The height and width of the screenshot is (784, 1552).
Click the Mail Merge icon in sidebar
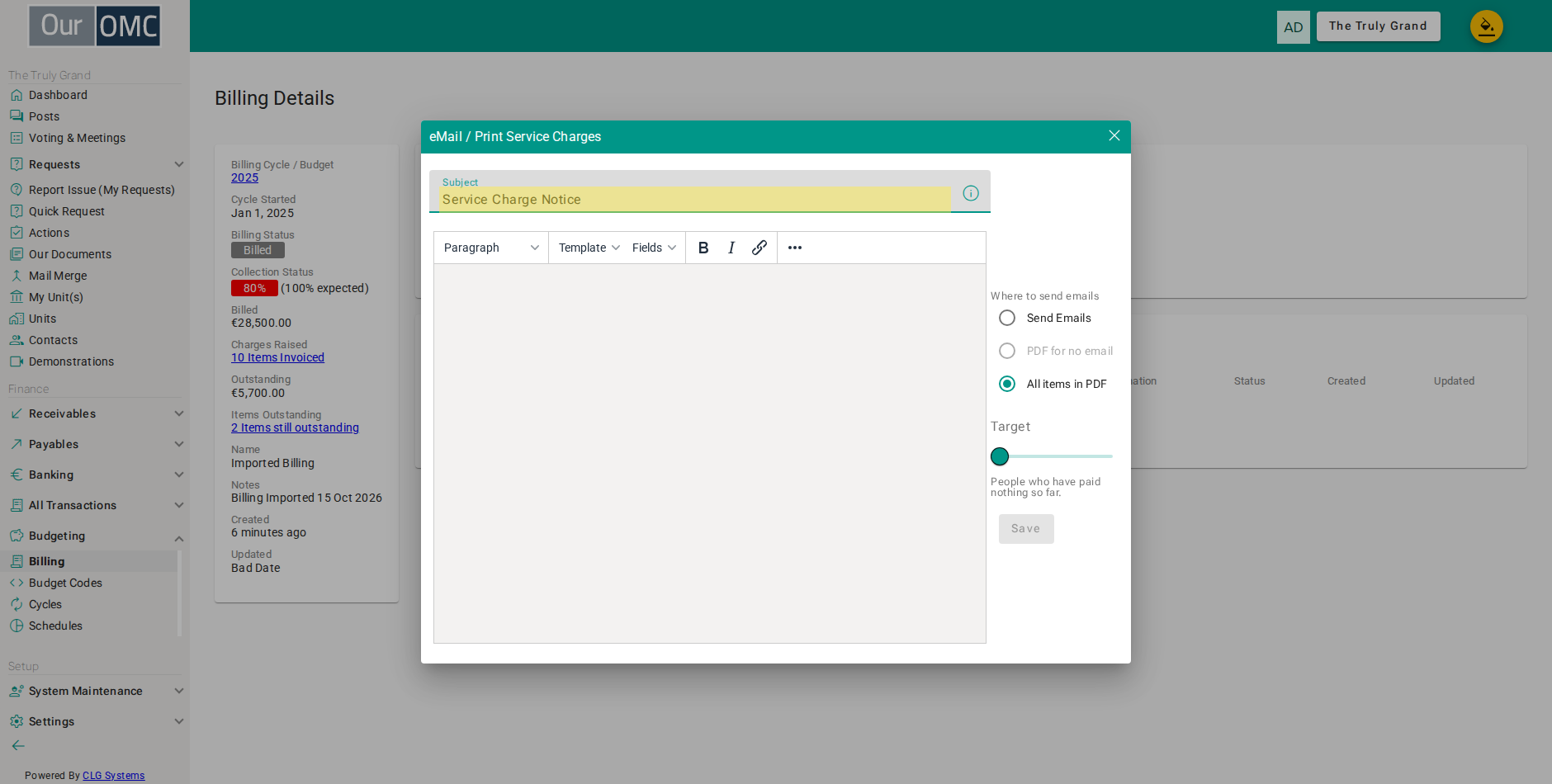tap(17, 276)
